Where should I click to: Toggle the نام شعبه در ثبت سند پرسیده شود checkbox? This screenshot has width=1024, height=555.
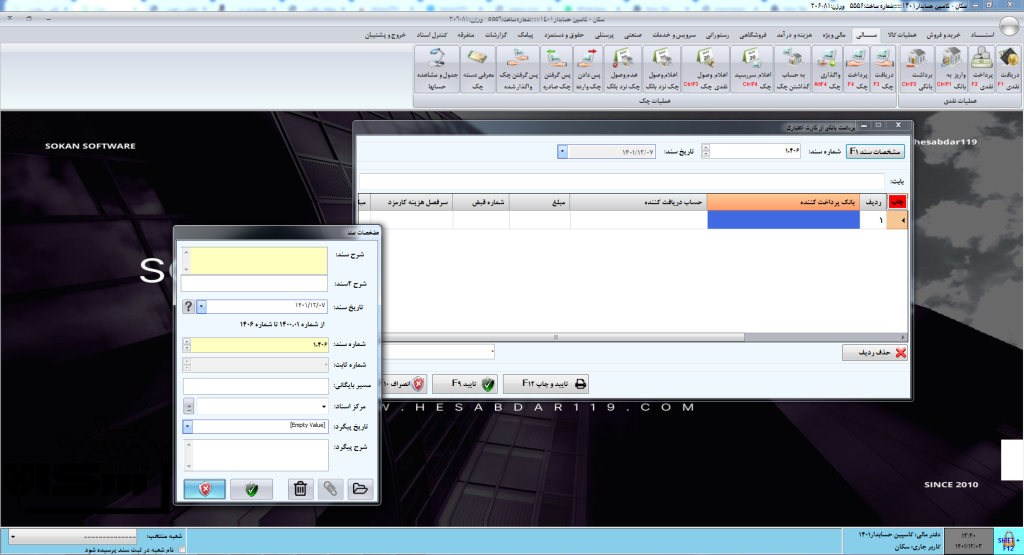coord(182,550)
